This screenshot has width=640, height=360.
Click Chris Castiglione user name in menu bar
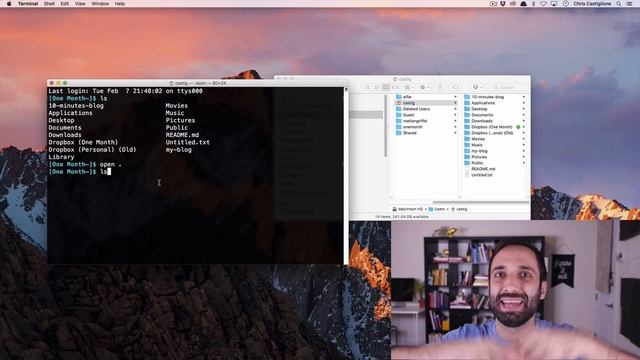(x=592, y=4)
